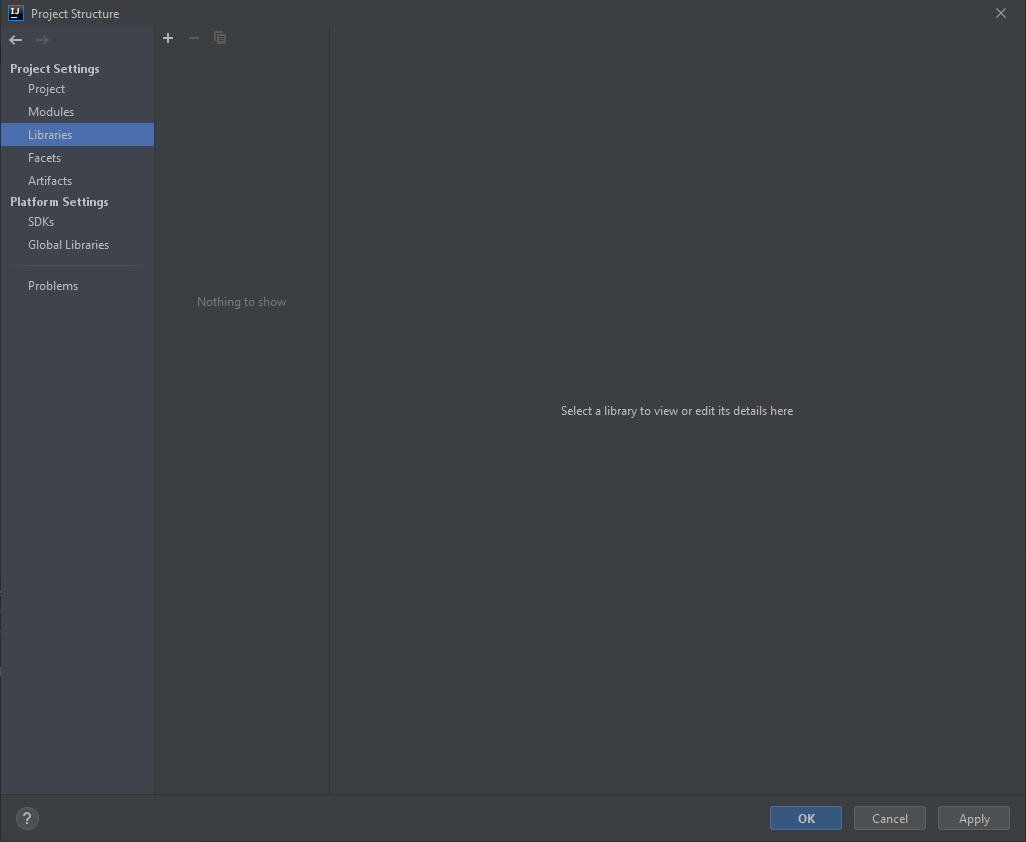Click the remove library minus icon
Image resolution: width=1026 pixels, height=842 pixels.
click(194, 38)
